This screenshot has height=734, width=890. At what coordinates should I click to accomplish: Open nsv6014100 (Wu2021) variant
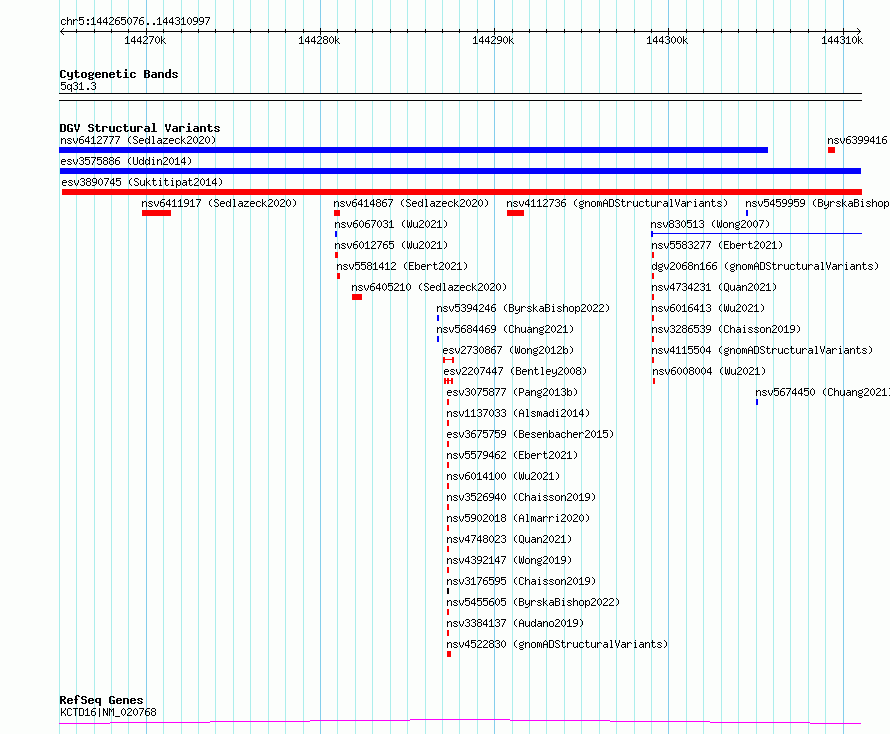point(503,476)
